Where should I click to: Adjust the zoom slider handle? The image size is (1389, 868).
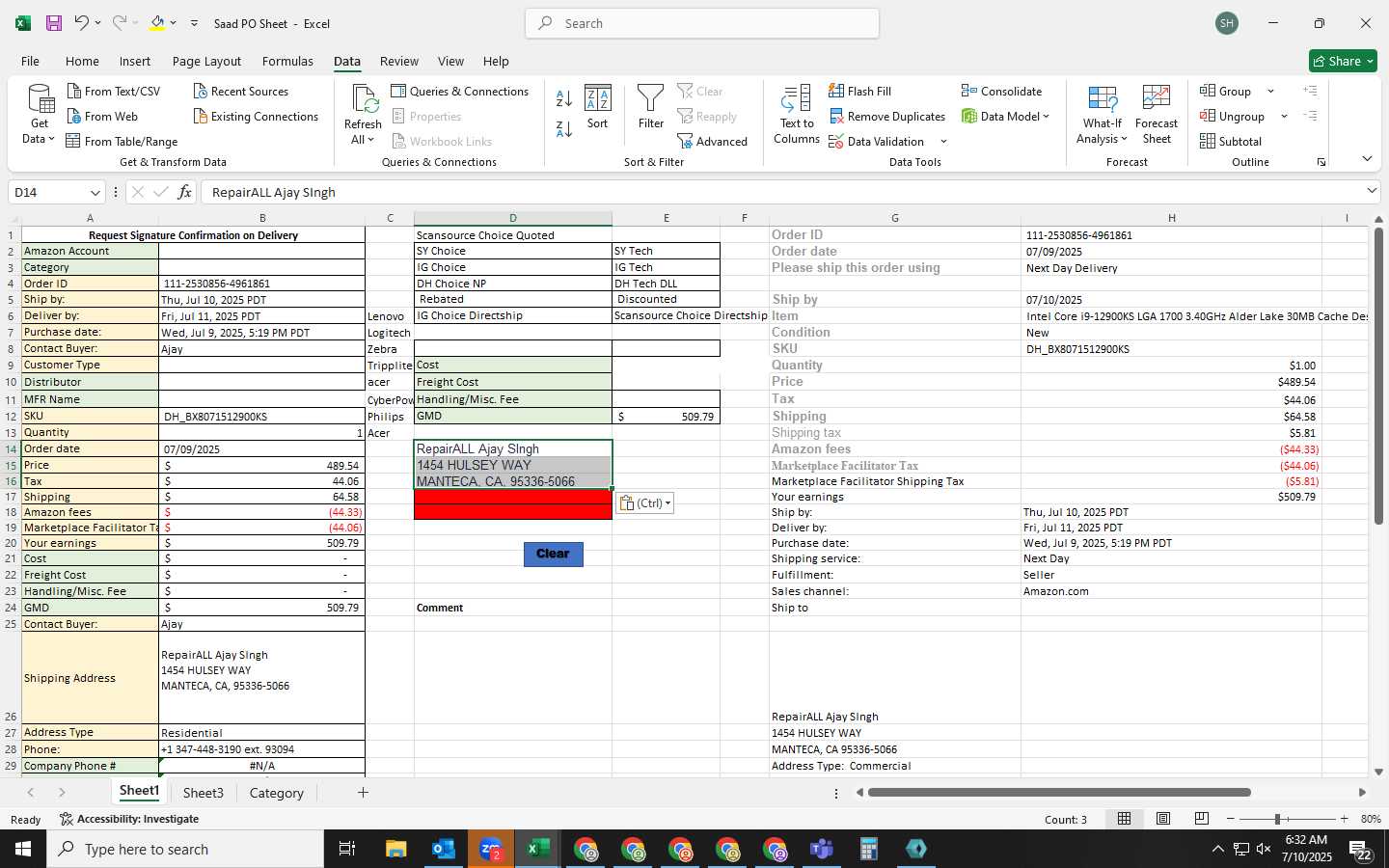click(x=1277, y=819)
